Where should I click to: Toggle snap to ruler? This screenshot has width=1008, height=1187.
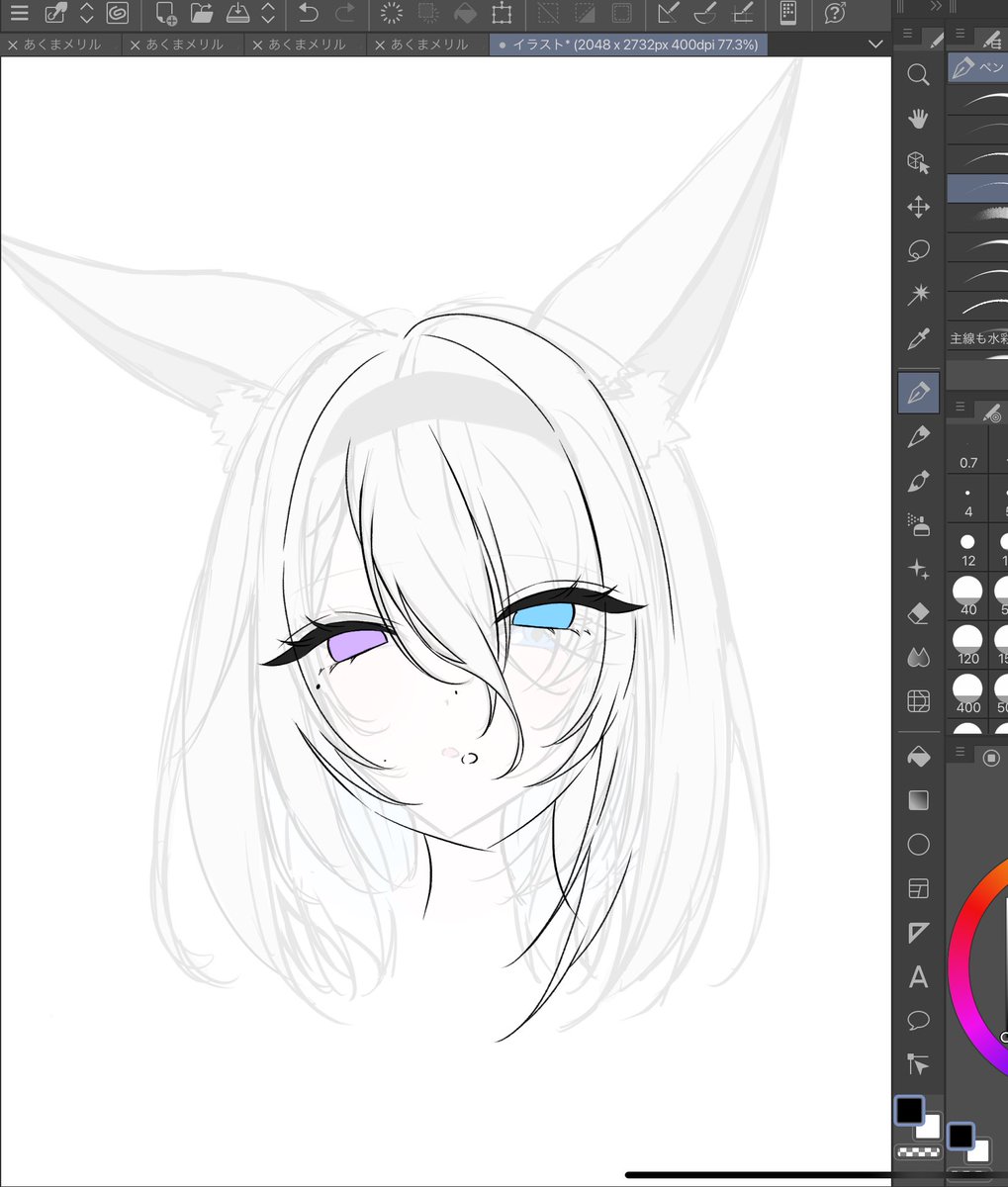click(x=669, y=14)
